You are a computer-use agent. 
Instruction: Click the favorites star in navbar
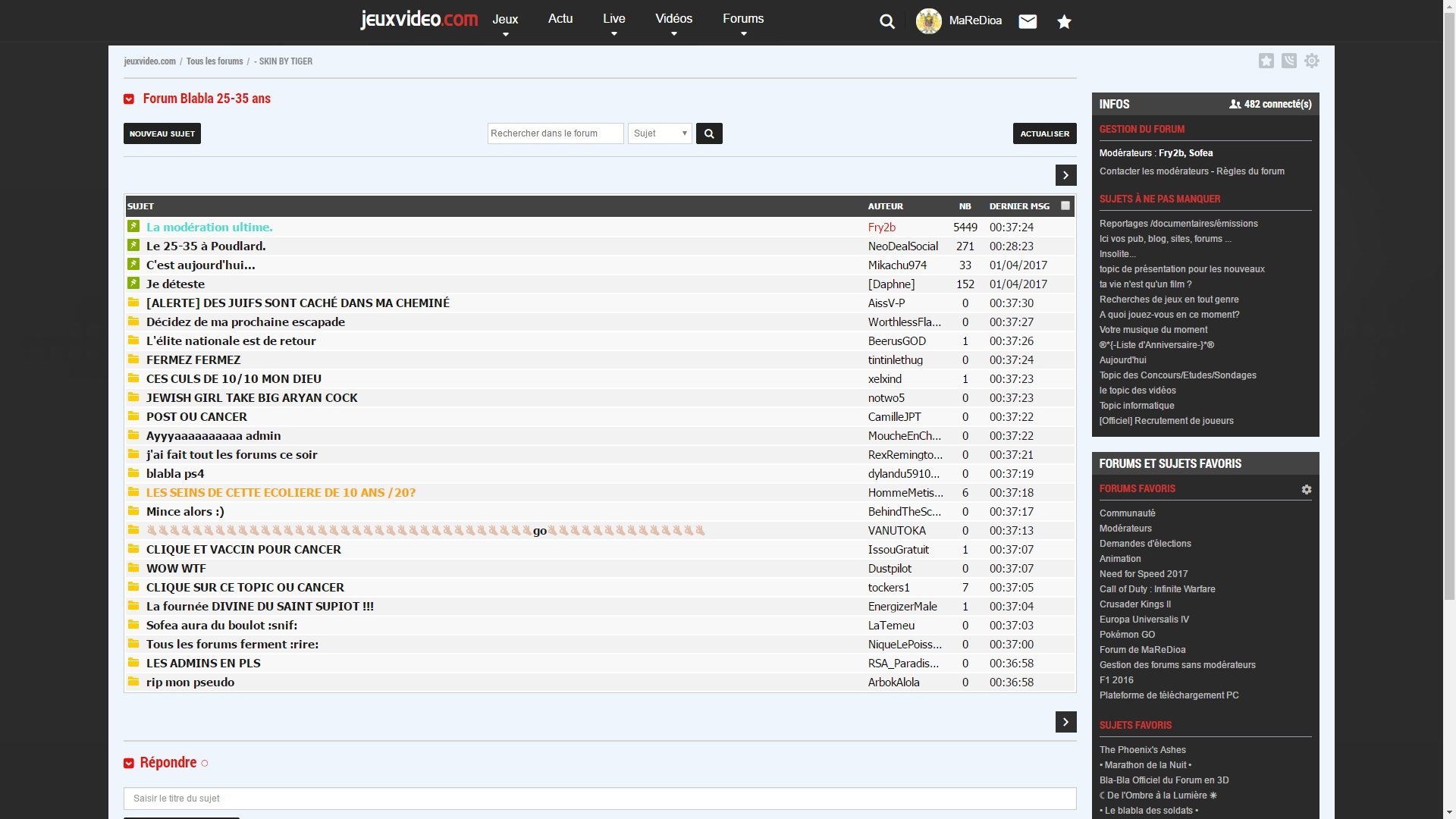tap(1064, 22)
